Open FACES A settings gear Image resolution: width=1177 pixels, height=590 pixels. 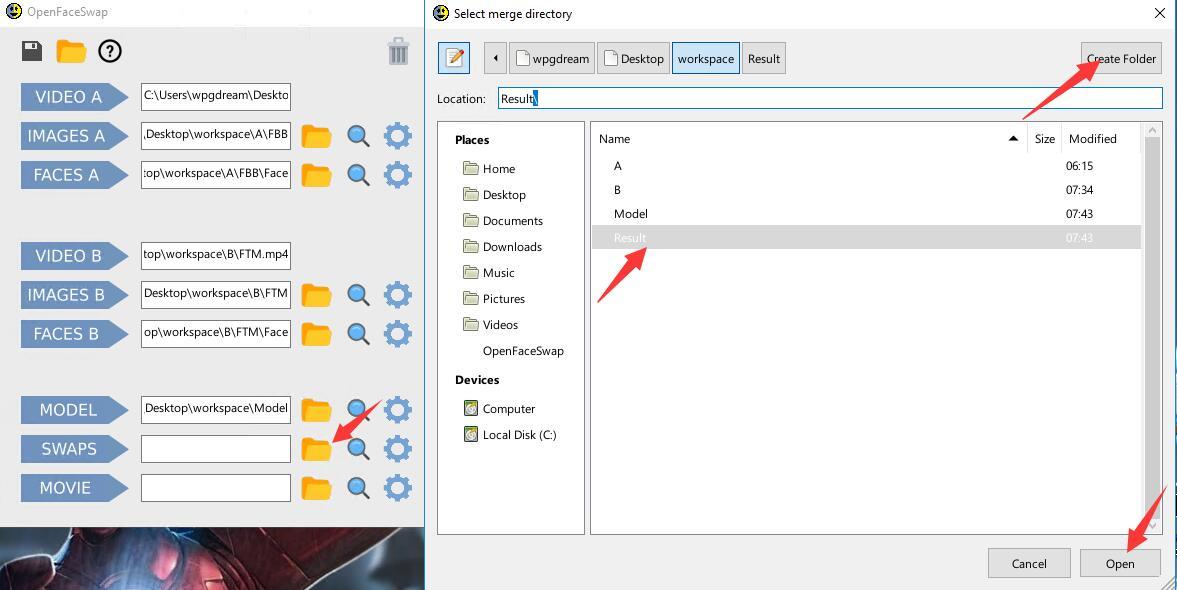[397, 175]
